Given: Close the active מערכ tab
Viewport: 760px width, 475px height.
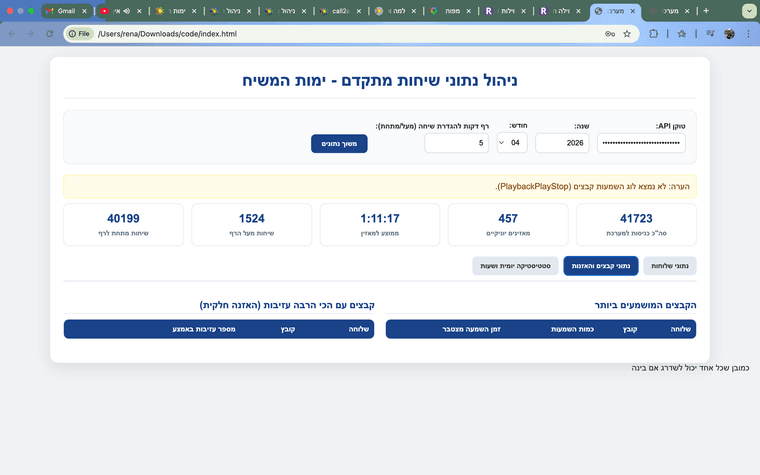Looking at the screenshot, I should (x=633, y=11).
